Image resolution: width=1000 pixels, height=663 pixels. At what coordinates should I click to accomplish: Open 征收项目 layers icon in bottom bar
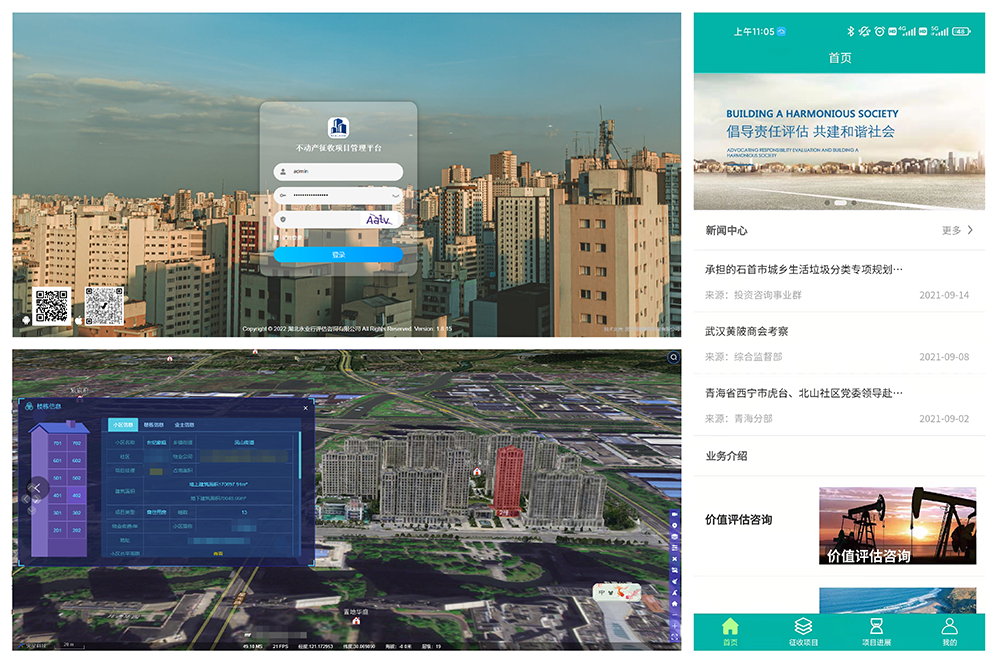(x=803, y=632)
